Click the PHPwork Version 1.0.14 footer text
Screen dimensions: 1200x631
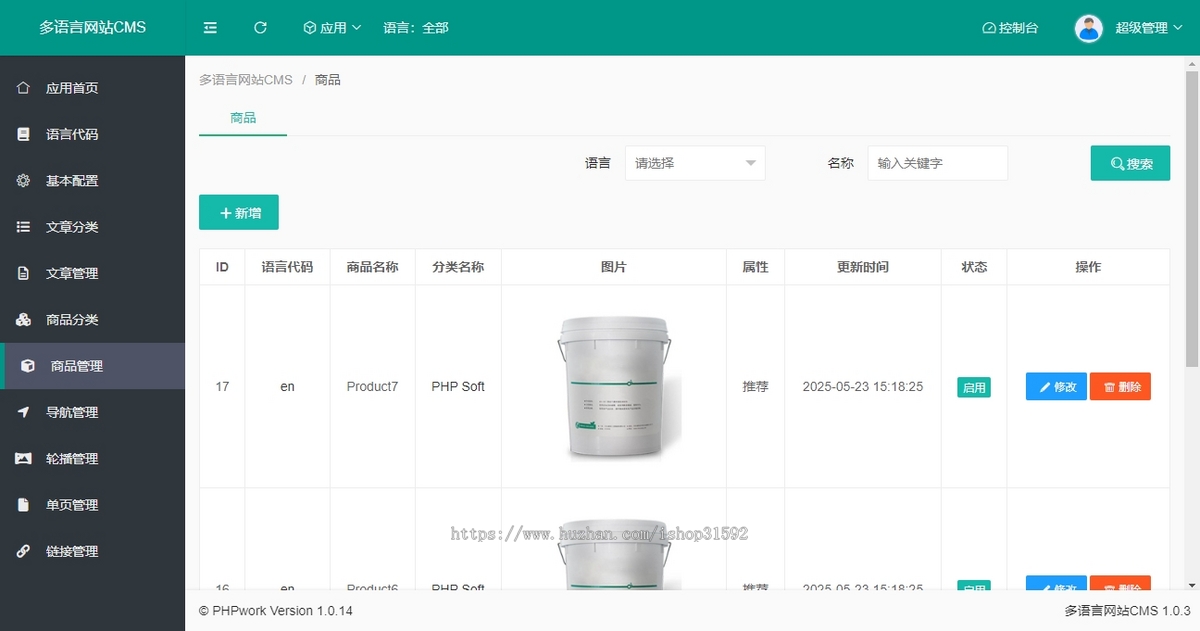point(276,610)
